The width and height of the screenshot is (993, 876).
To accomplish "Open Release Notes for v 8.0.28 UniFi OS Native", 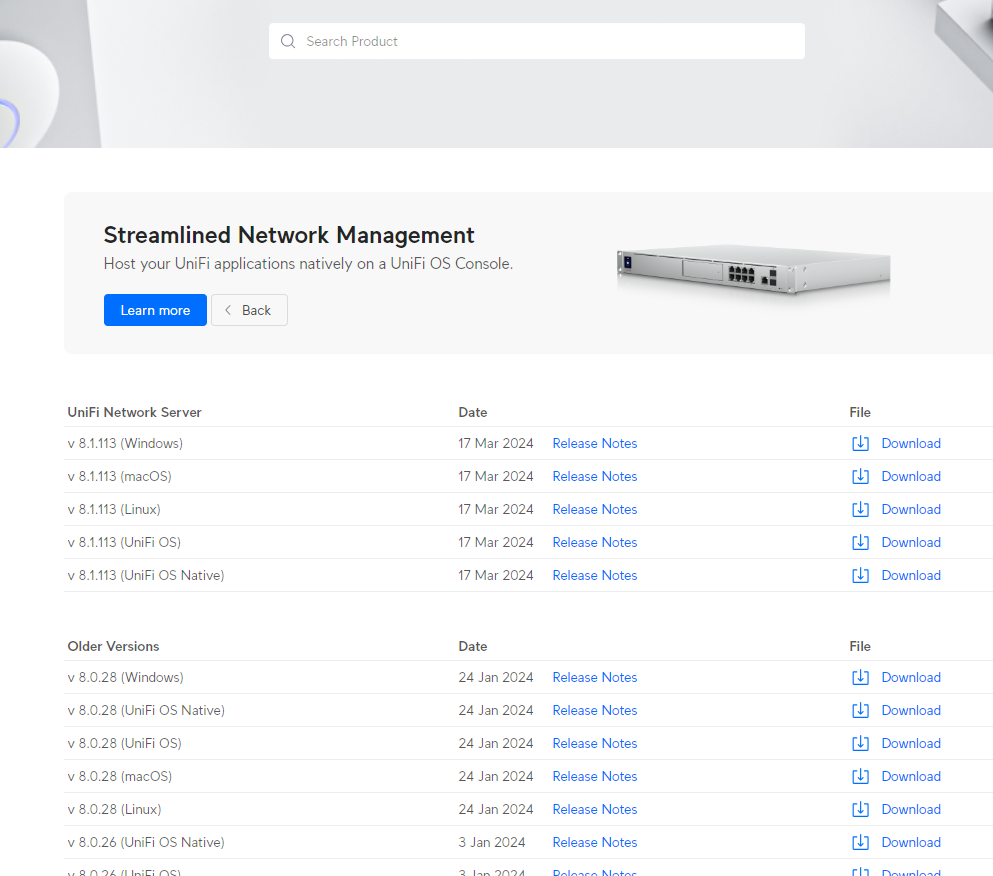I will tap(595, 710).
